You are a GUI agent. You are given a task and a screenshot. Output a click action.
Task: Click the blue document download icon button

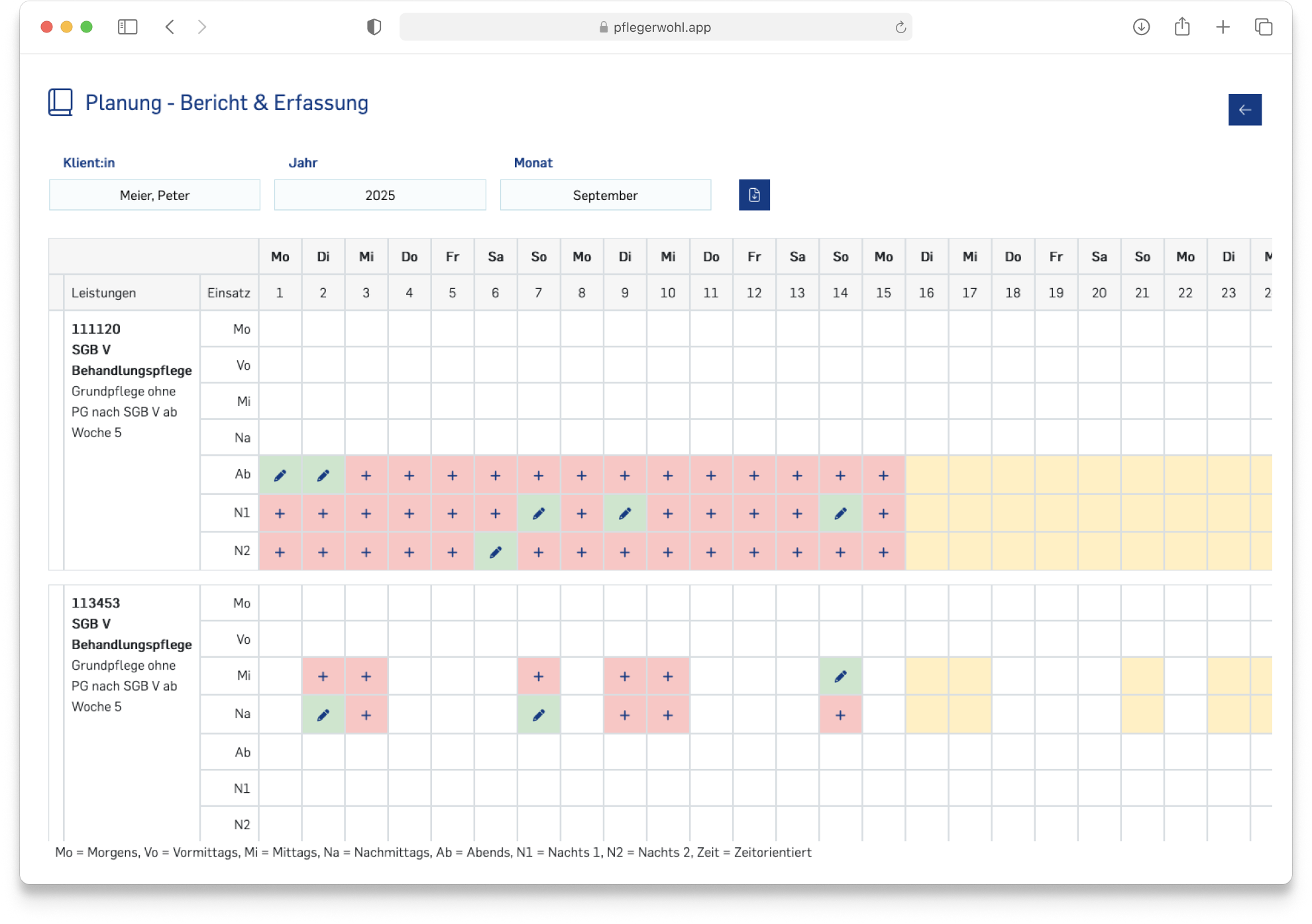click(754, 195)
